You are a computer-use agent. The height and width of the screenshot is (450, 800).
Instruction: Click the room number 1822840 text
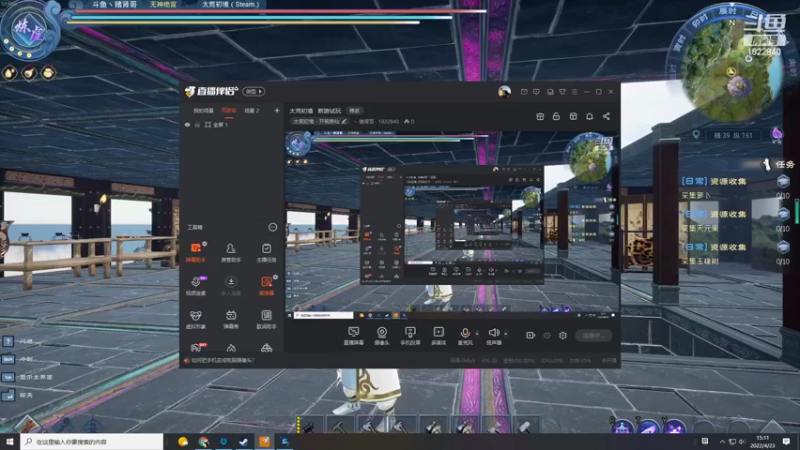389,121
